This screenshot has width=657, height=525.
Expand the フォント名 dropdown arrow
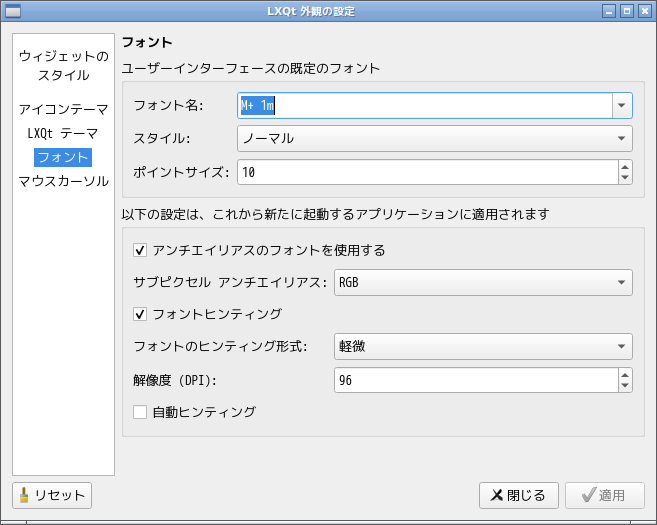tap(622, 105)
